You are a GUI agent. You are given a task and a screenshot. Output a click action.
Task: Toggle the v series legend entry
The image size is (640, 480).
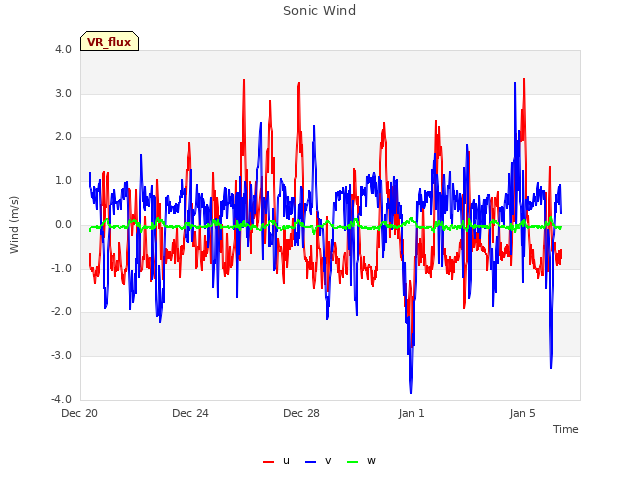click(318, 461)
